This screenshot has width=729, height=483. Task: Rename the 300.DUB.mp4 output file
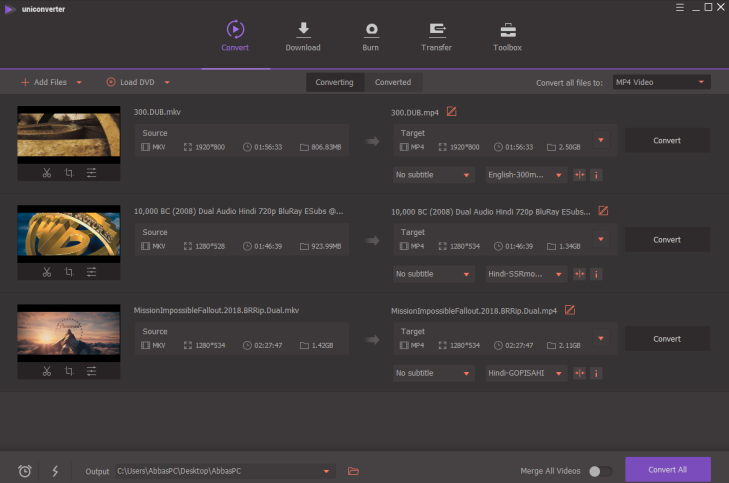coord(451,112)
